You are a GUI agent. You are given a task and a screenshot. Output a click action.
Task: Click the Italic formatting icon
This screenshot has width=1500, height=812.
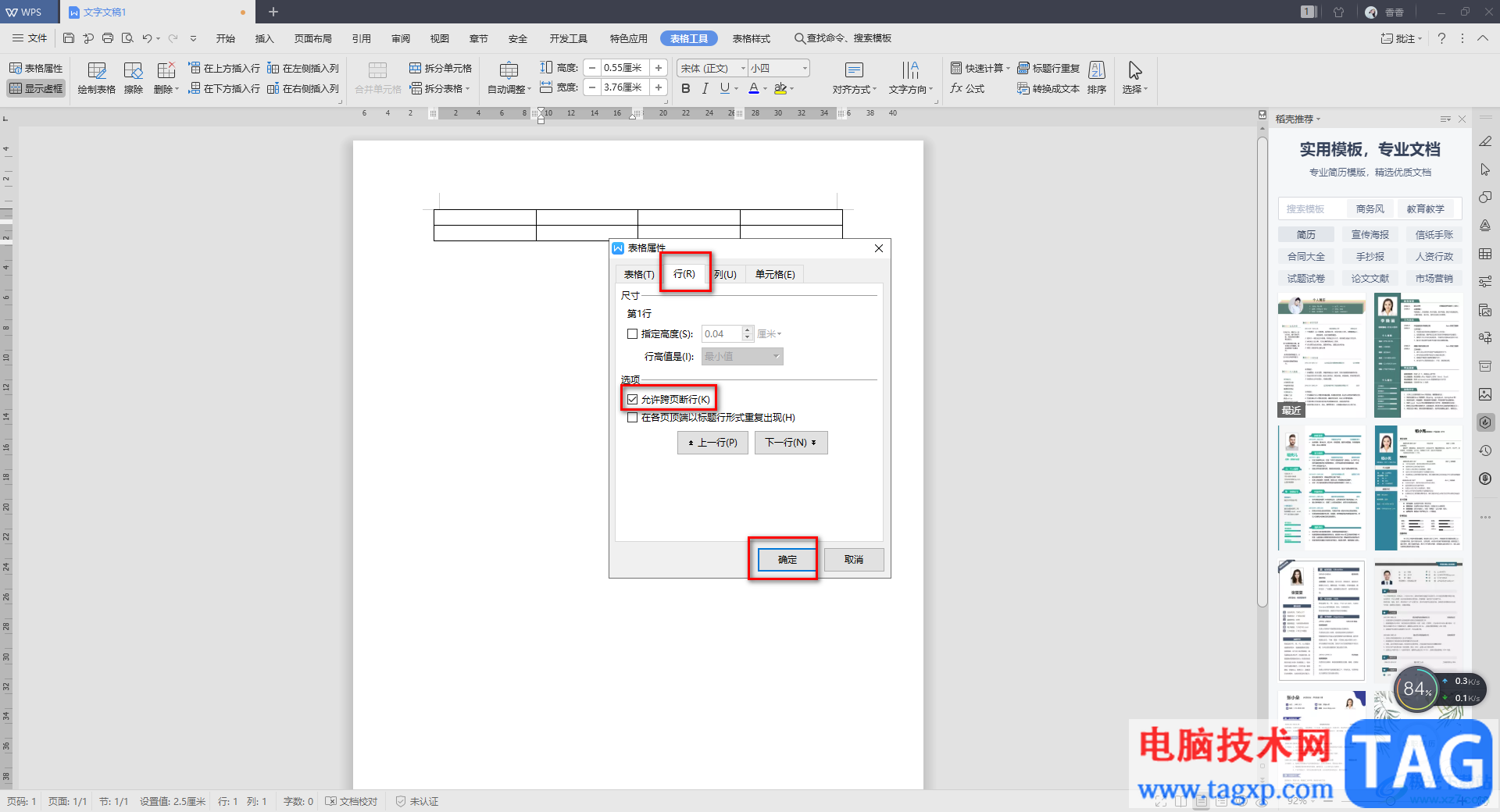click(705, 88)
